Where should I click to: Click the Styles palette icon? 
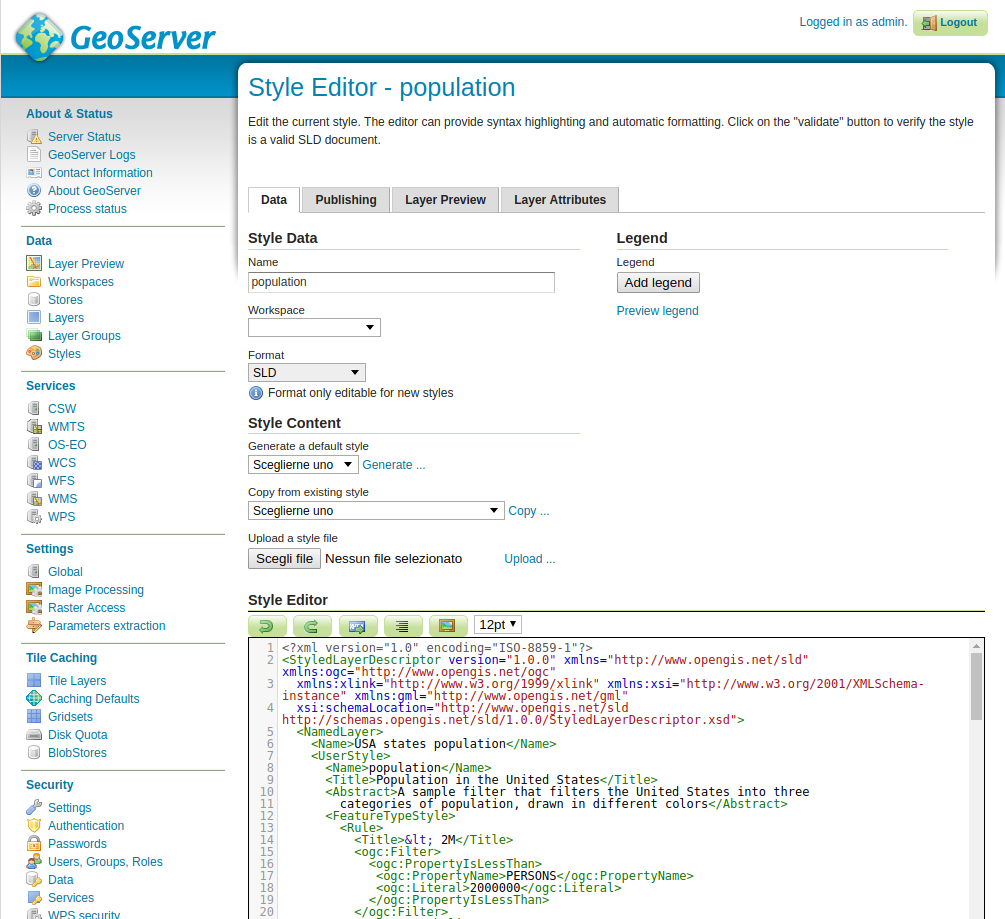coord(34,353)
